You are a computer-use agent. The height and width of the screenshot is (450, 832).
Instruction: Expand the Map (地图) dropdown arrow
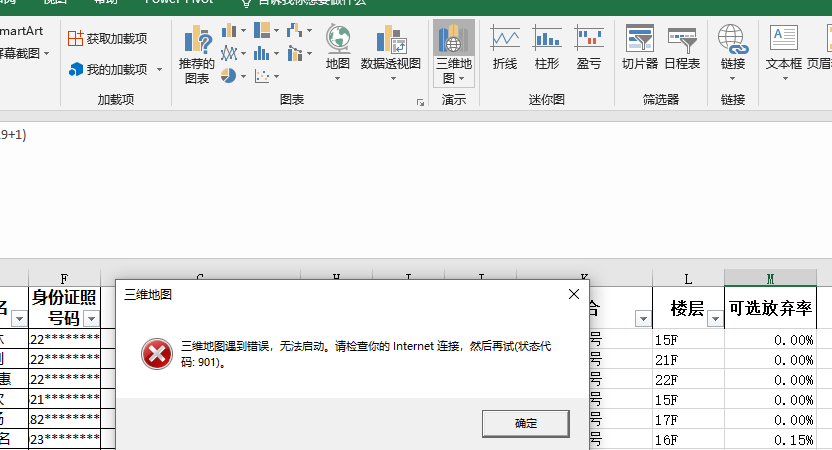pos(337,79)
